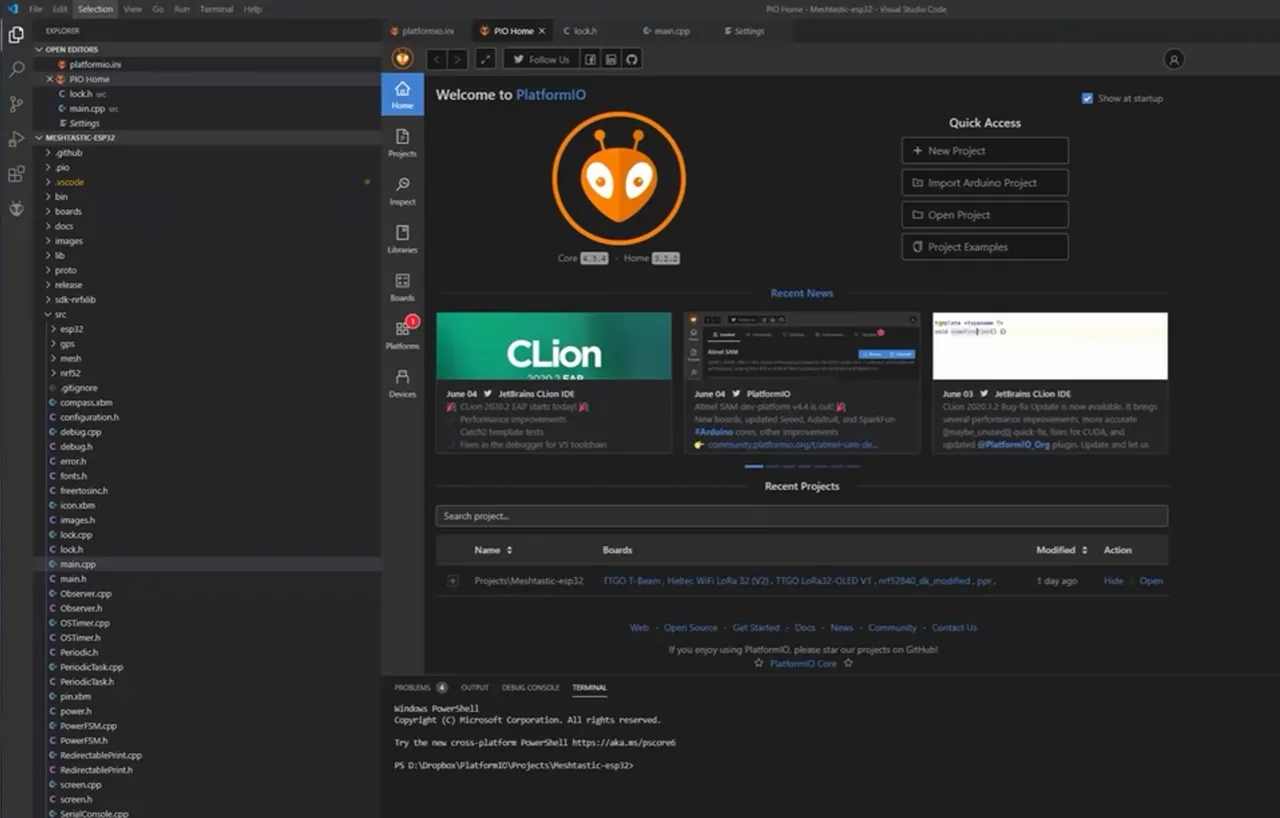Click the expand fullscreen icon in PIO toolbar
The image size is (1280, 818).
(x=485, y=59)
